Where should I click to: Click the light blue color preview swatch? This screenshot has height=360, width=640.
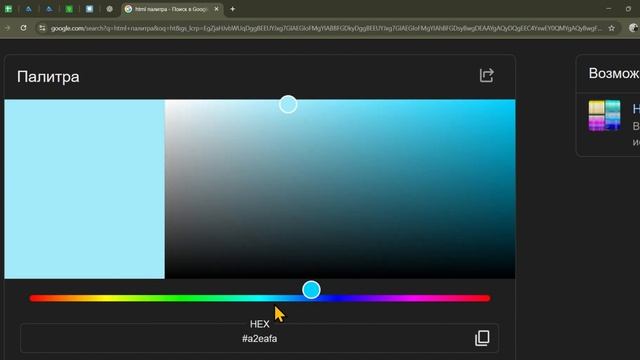coord(84,189)
